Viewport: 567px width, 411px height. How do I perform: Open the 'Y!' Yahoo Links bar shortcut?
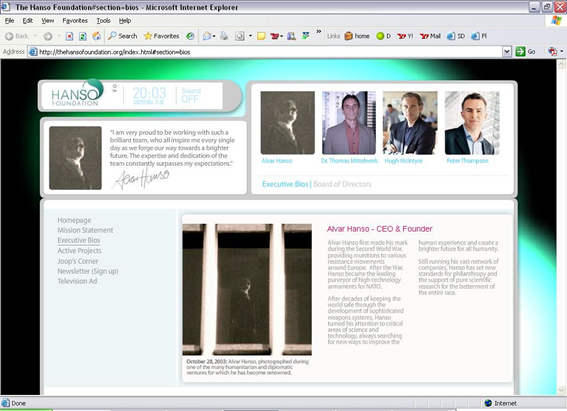pos(405,36)
